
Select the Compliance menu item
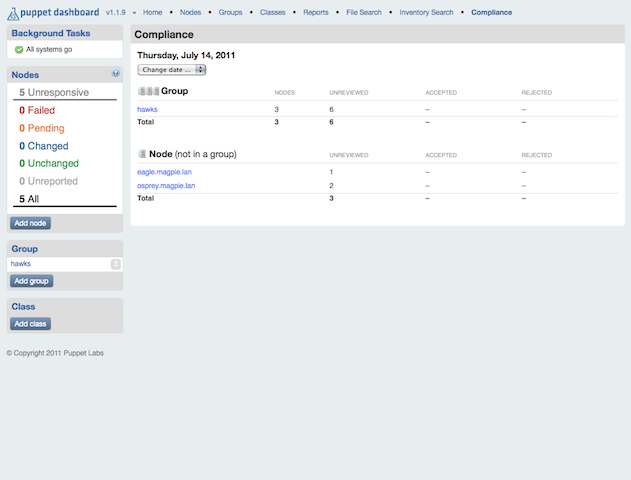tap(492, 12)
